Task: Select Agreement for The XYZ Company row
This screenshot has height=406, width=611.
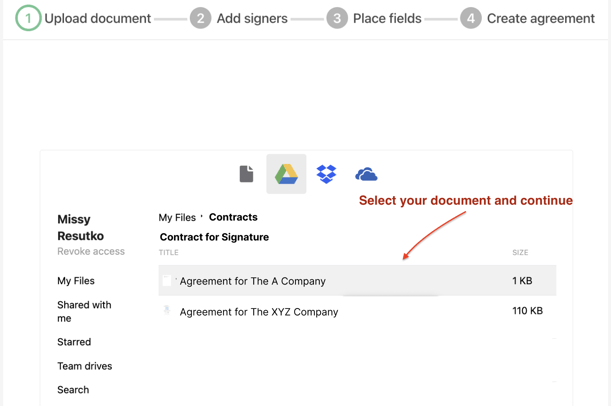Action: pyautogui.click(x=357, y=311)
